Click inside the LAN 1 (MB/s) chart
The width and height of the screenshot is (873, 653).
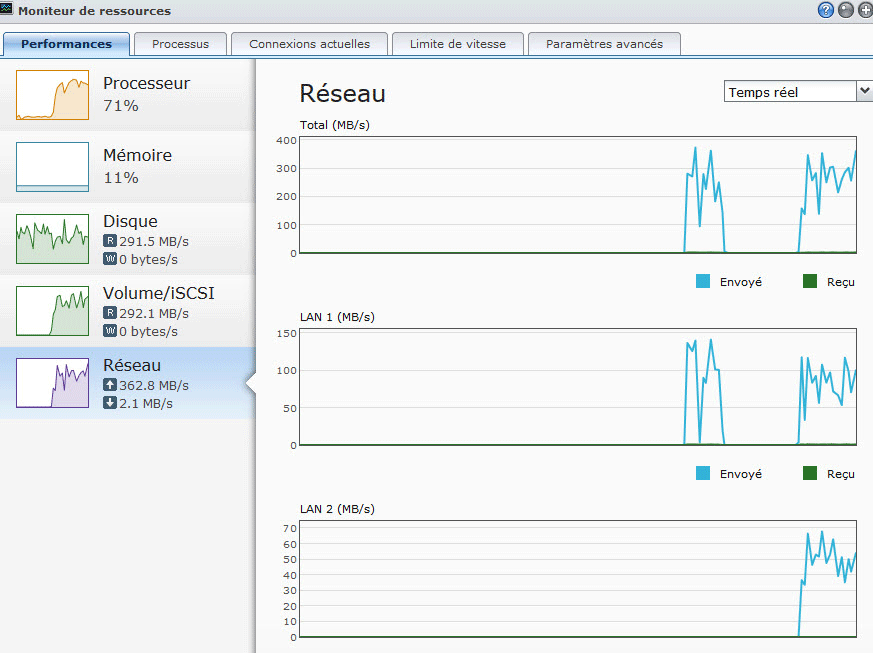578,387
